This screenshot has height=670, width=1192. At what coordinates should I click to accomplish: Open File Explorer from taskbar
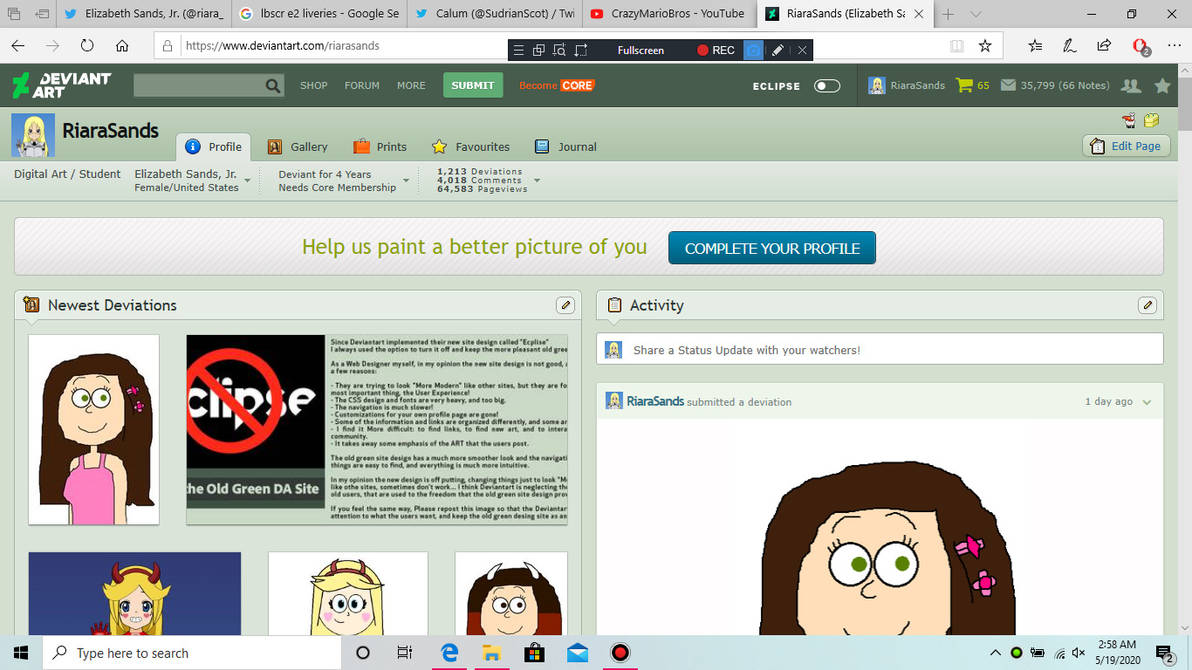(x=492, y=653)
